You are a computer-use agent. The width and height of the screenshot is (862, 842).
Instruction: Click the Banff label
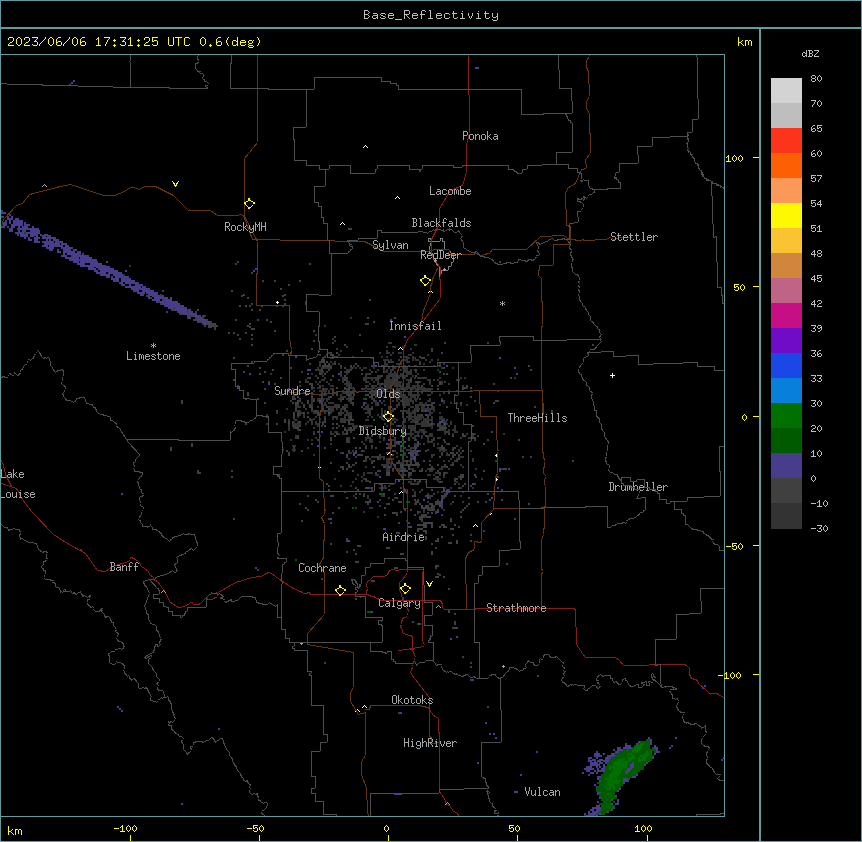click(x=124, y=567)
